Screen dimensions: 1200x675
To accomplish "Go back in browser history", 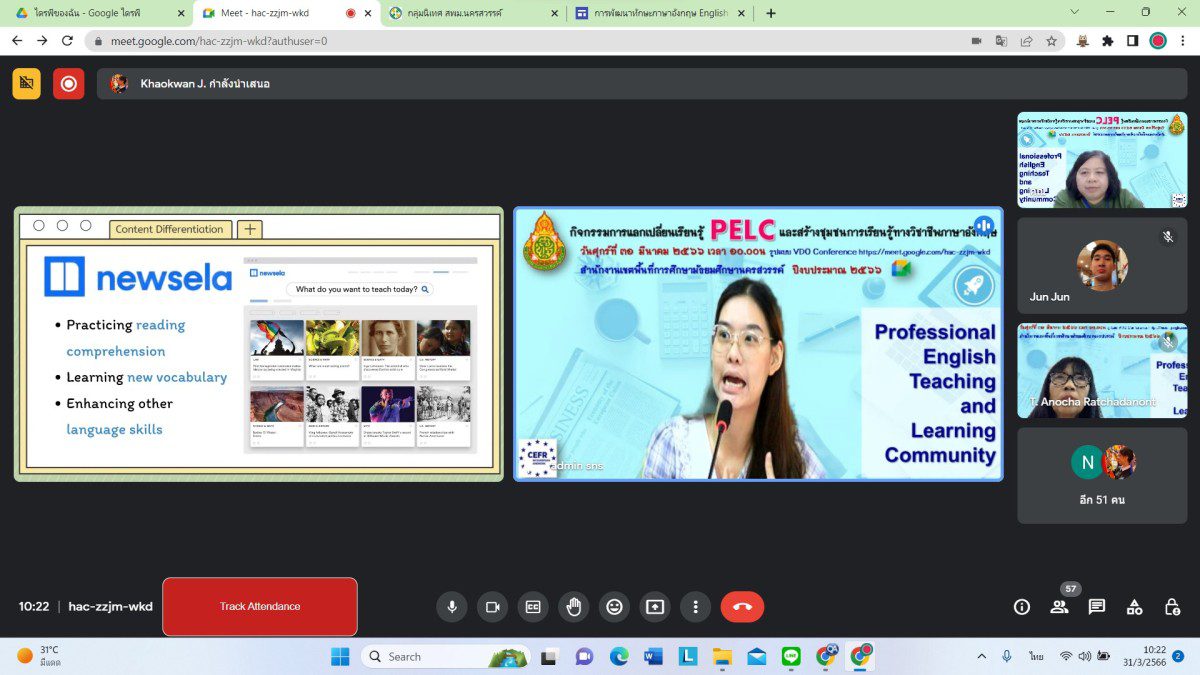I will point(17,41).
